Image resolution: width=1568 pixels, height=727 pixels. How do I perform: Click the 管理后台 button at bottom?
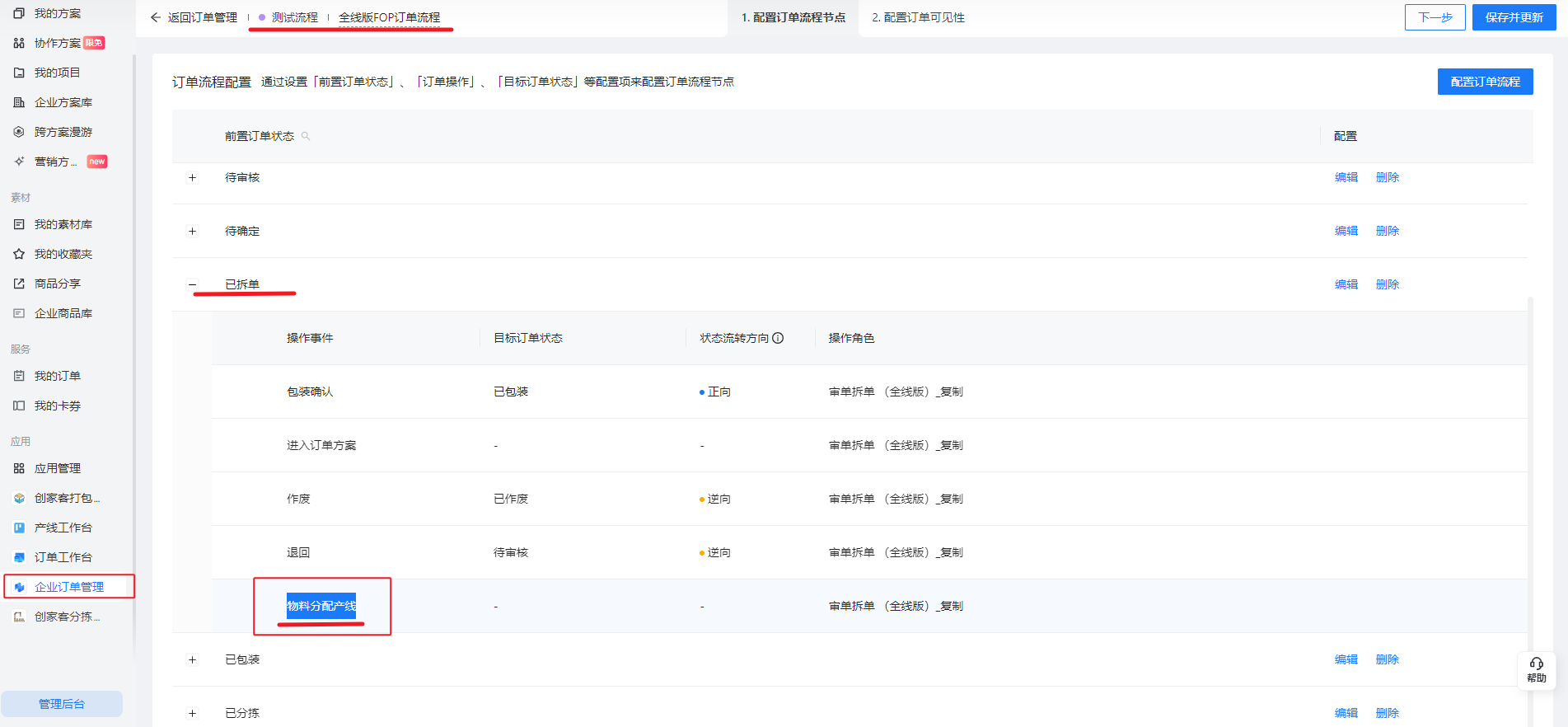tap(62, 704)
